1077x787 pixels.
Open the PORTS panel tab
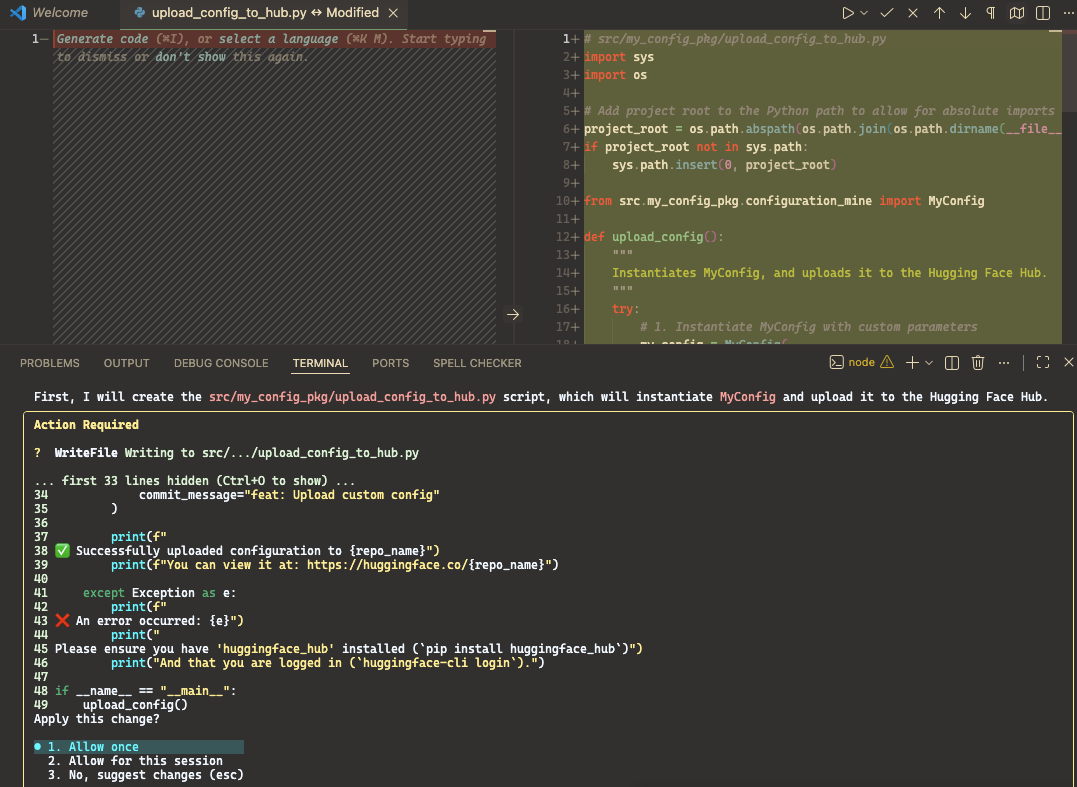tap(390, 363)
